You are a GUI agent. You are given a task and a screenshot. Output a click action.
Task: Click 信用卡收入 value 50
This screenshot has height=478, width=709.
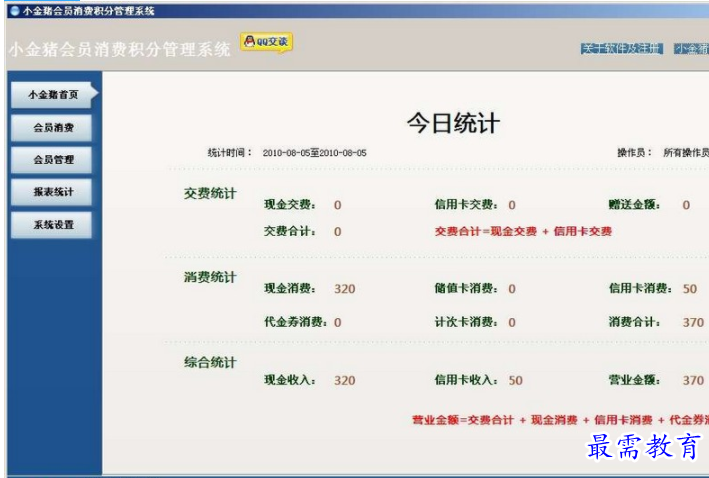pos(515,380)
